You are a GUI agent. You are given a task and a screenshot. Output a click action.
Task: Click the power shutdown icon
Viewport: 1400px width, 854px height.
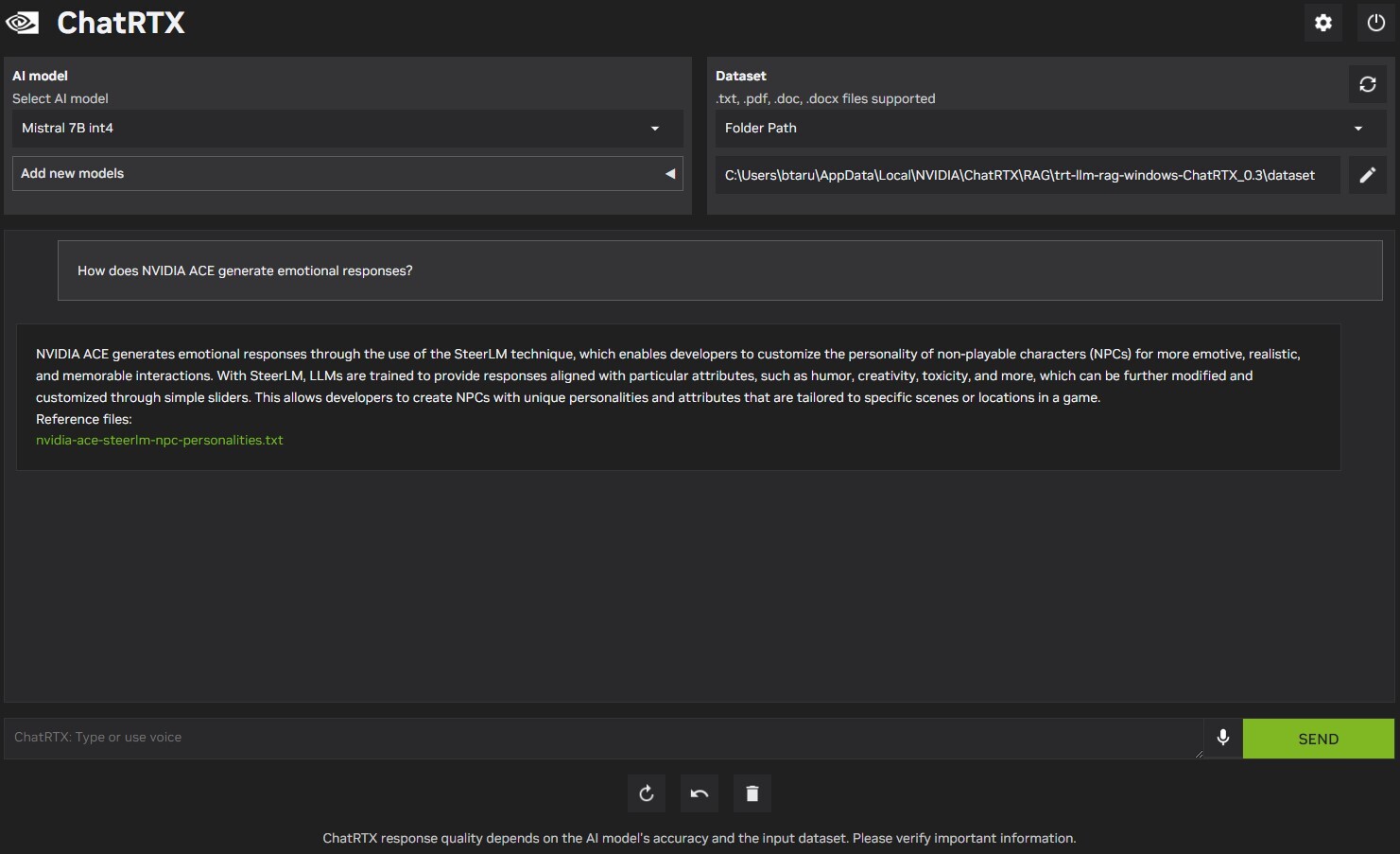tap(1375, 23)
